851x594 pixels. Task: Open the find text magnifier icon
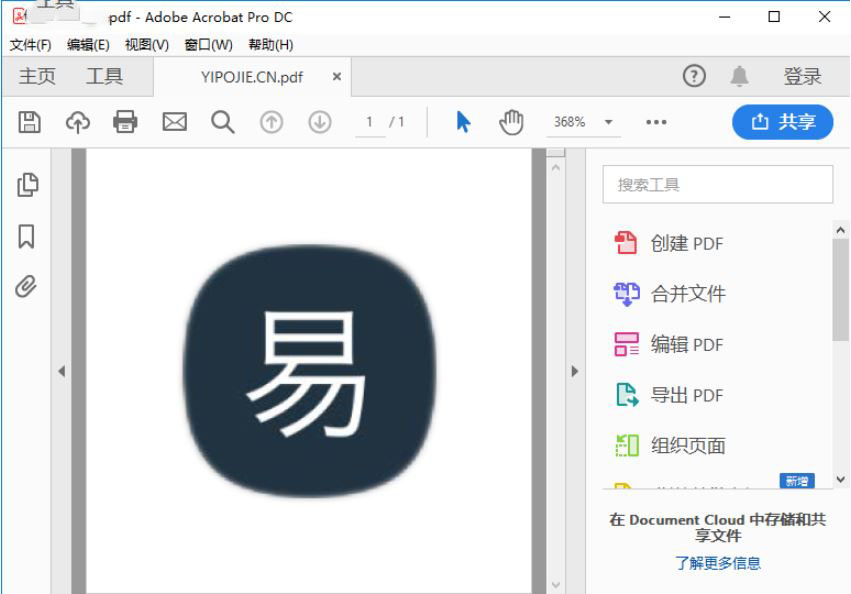(222, 122)
